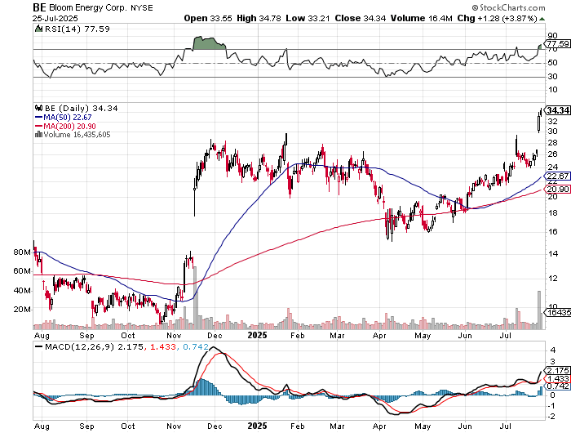Click the BE ticker symbol in the header
This screenshot has width=571, height=433.
pyautogui.click(x=39, y=8)
